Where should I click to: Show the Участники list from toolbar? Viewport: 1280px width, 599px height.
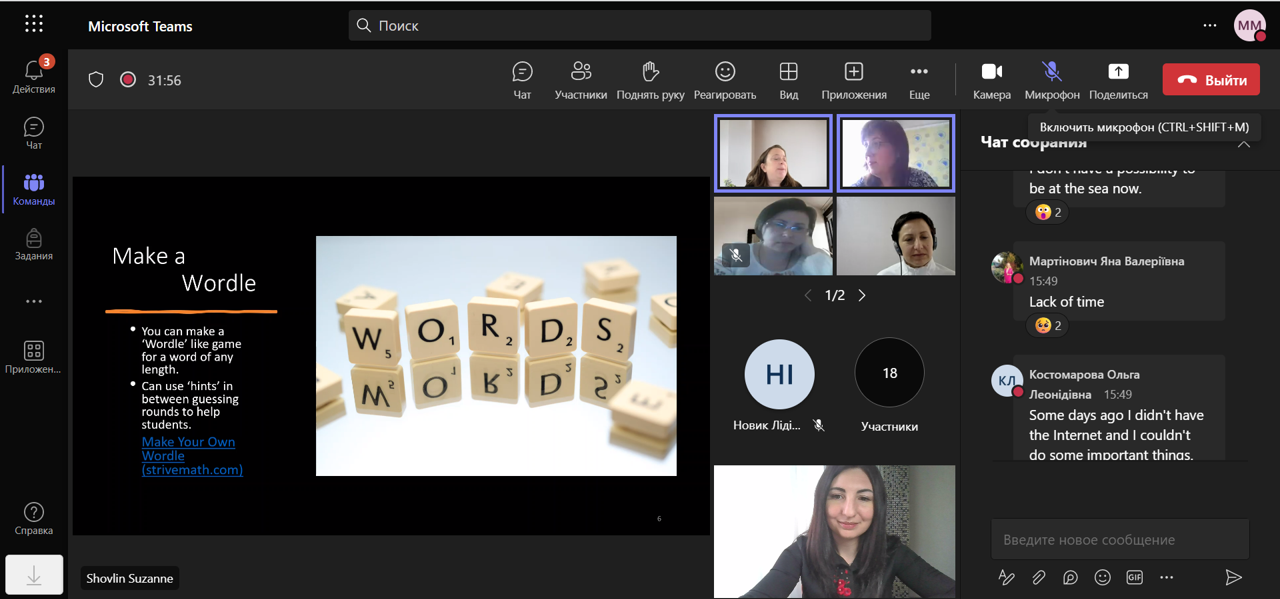581,80
